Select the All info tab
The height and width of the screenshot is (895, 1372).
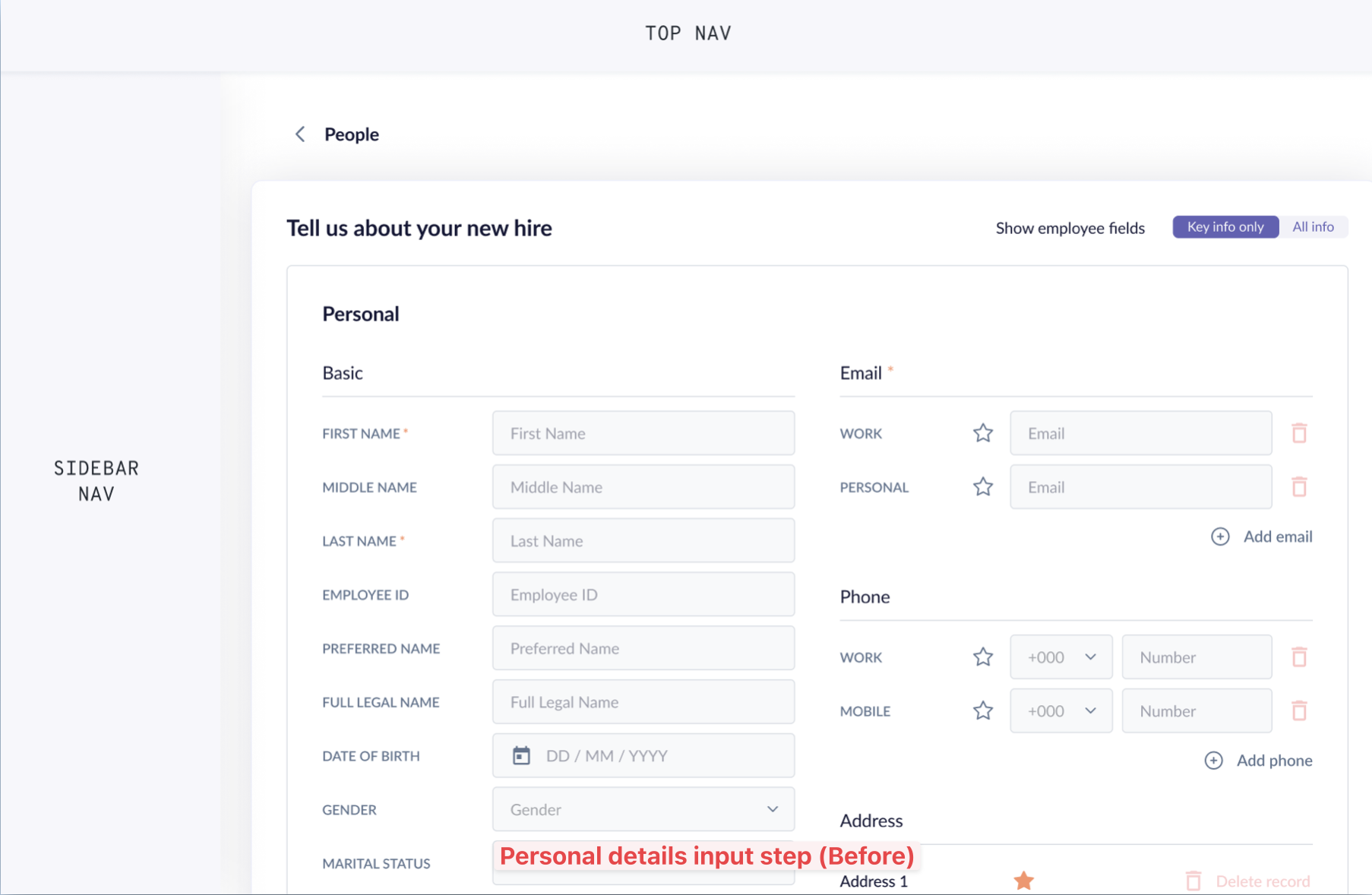(1313, 227)
